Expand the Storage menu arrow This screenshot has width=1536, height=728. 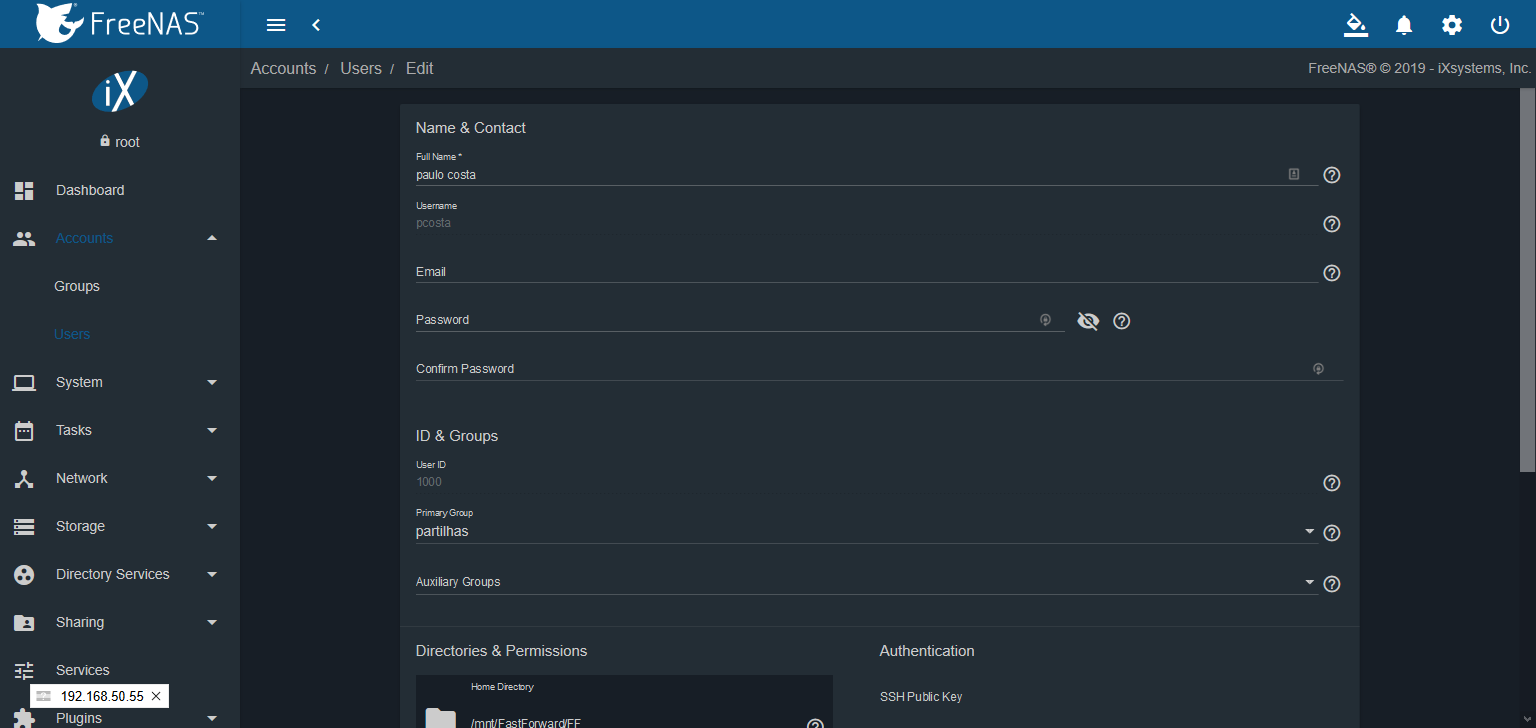click(212, 526)
